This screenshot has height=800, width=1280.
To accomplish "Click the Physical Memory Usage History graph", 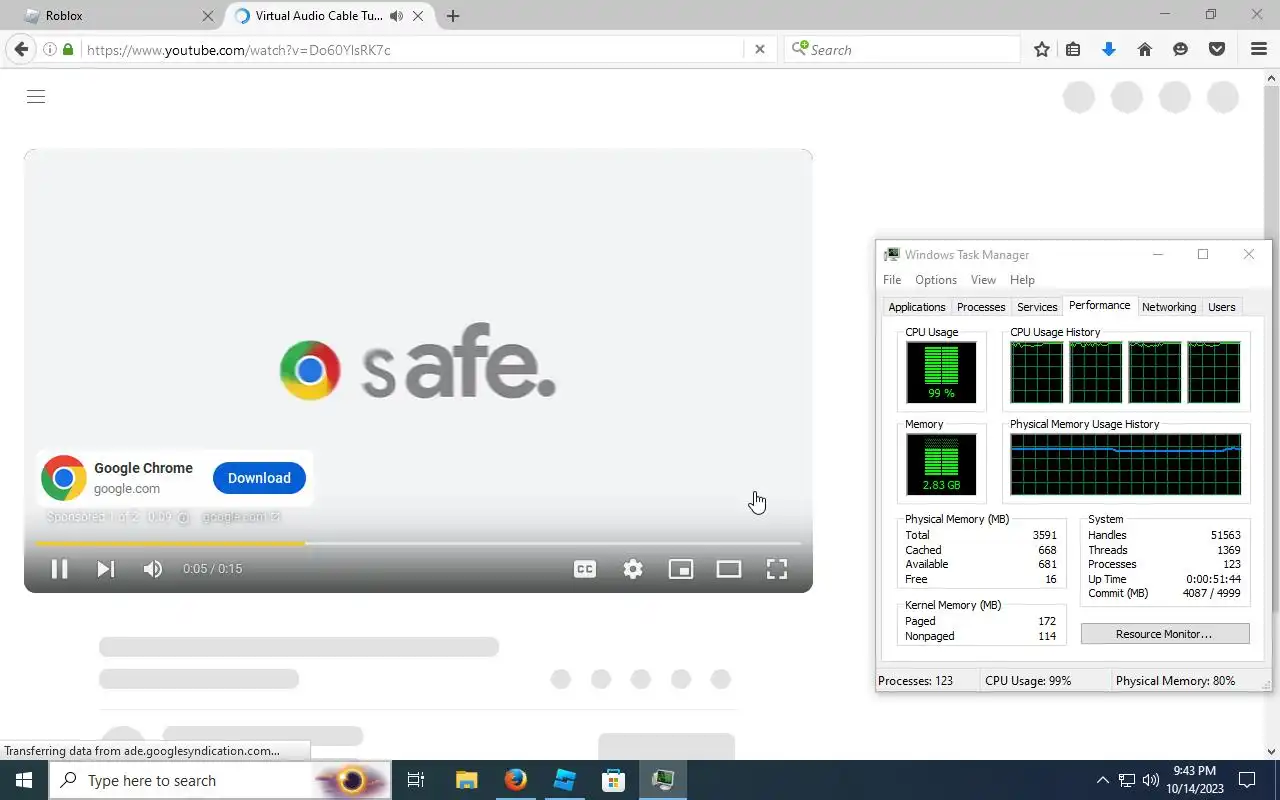I will [x=1126, y=464].
